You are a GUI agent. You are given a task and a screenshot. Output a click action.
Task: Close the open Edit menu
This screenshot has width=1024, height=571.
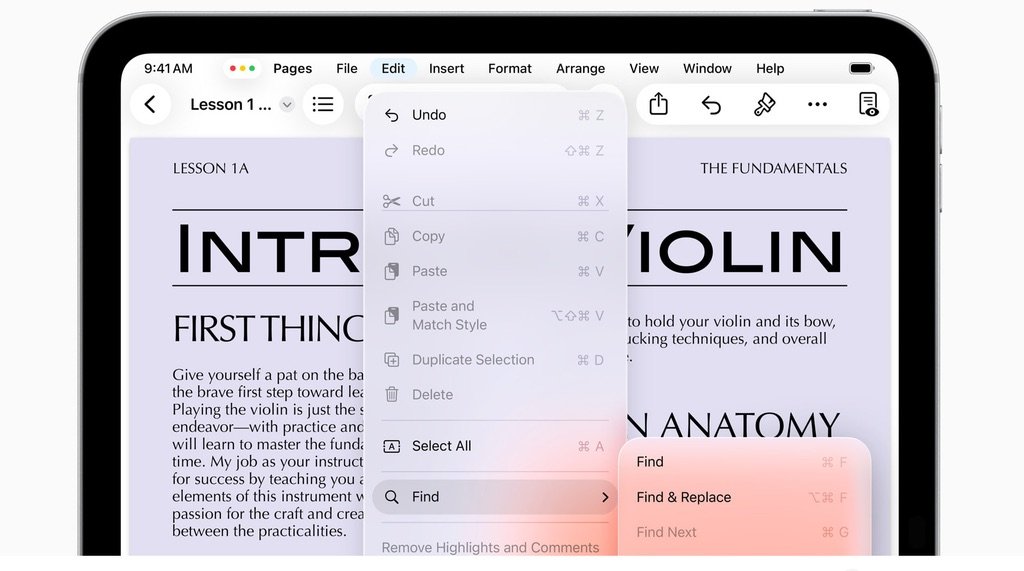(393, 69)
